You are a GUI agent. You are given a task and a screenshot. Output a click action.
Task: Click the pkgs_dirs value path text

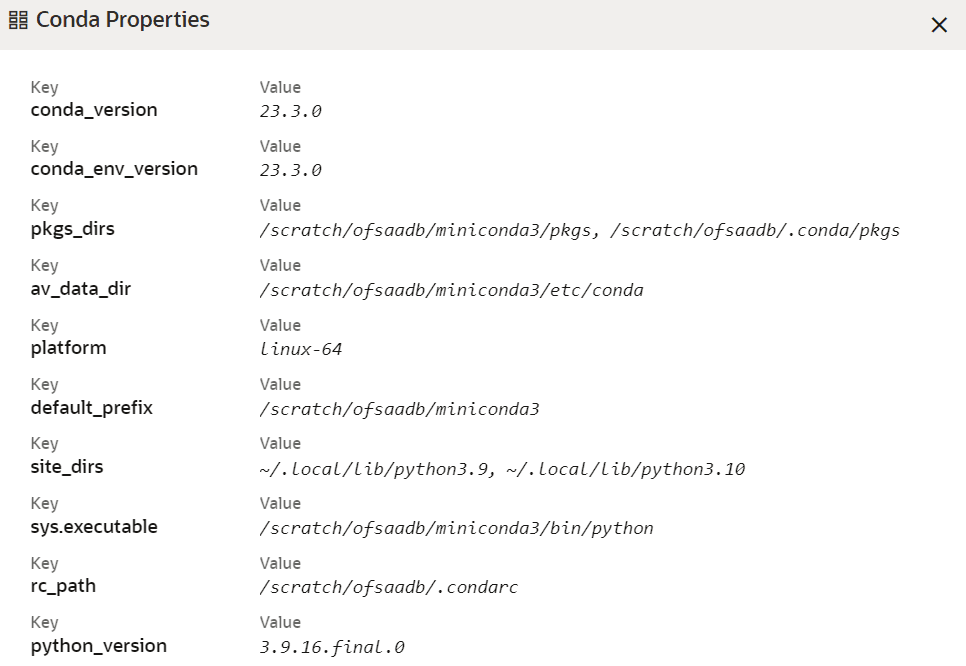[577, 230]
